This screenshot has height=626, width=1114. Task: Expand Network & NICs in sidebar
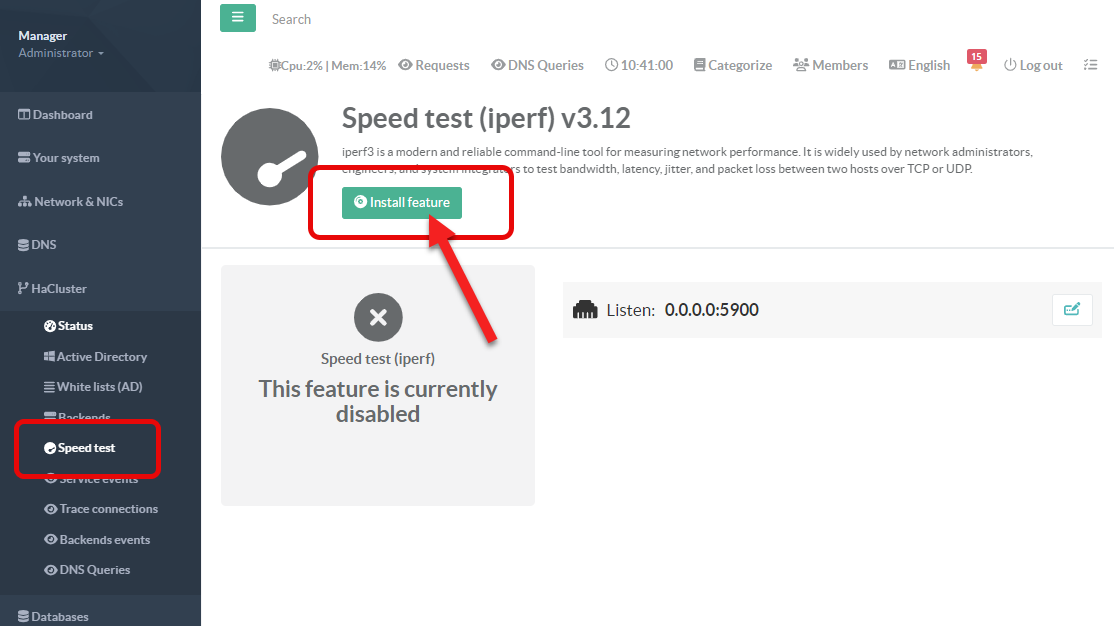click(70, 202)
